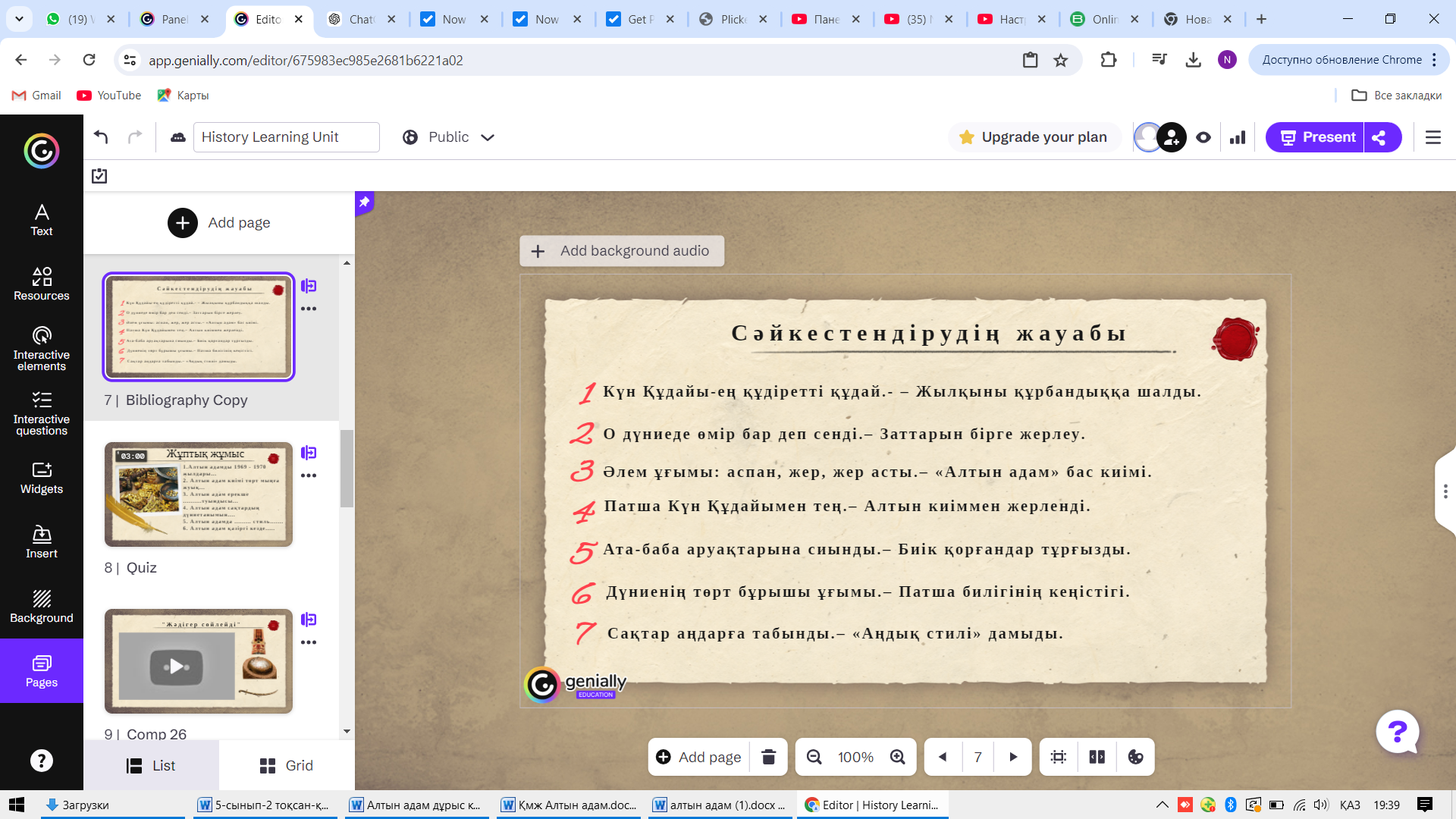Viewport: 1456px width, 819px height.
Task: Open the Text tool panel
Action: coord(42,220)
